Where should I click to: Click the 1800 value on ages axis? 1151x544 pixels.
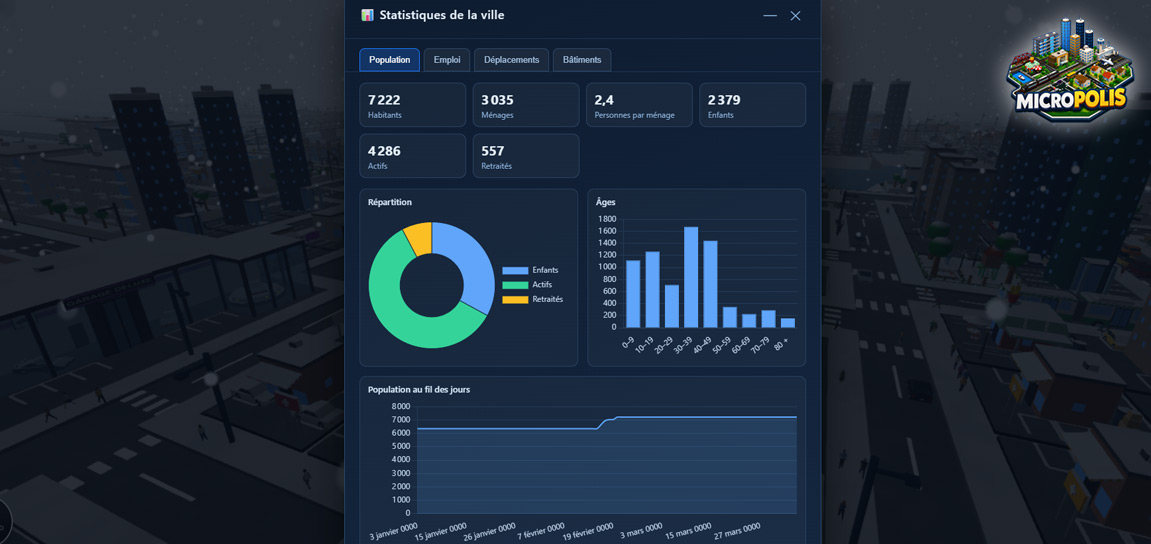[606, 219]
